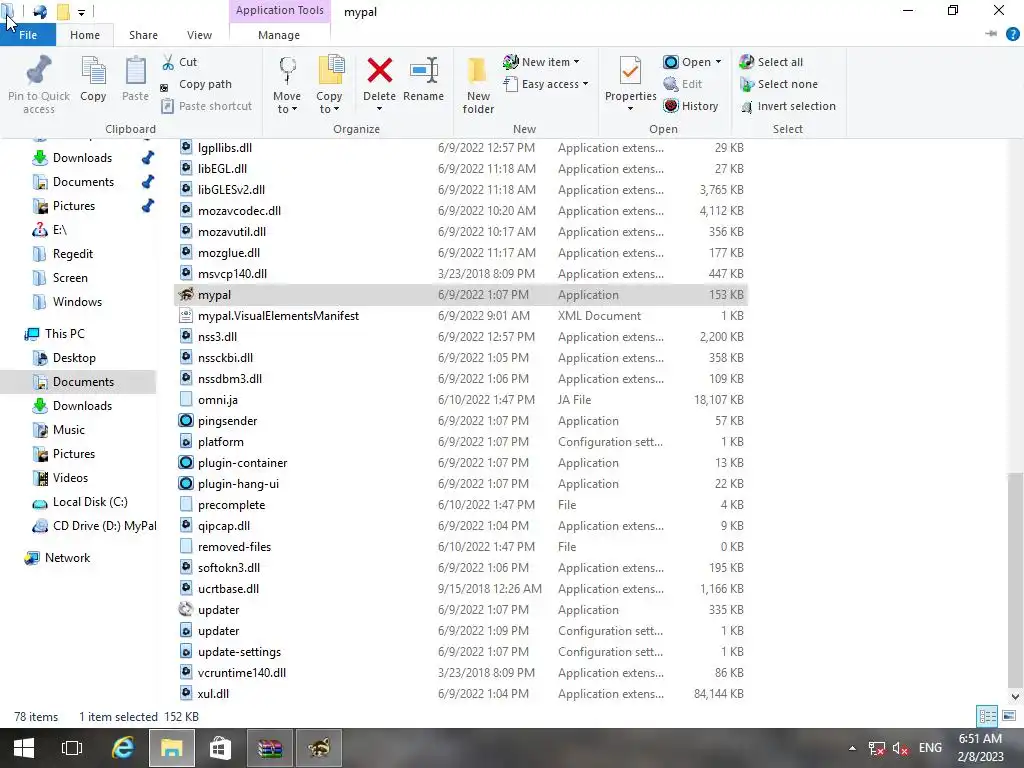Open Music under This PC
The height and width of the screenshot is (768, 1024).
click(x=69, y=430)
